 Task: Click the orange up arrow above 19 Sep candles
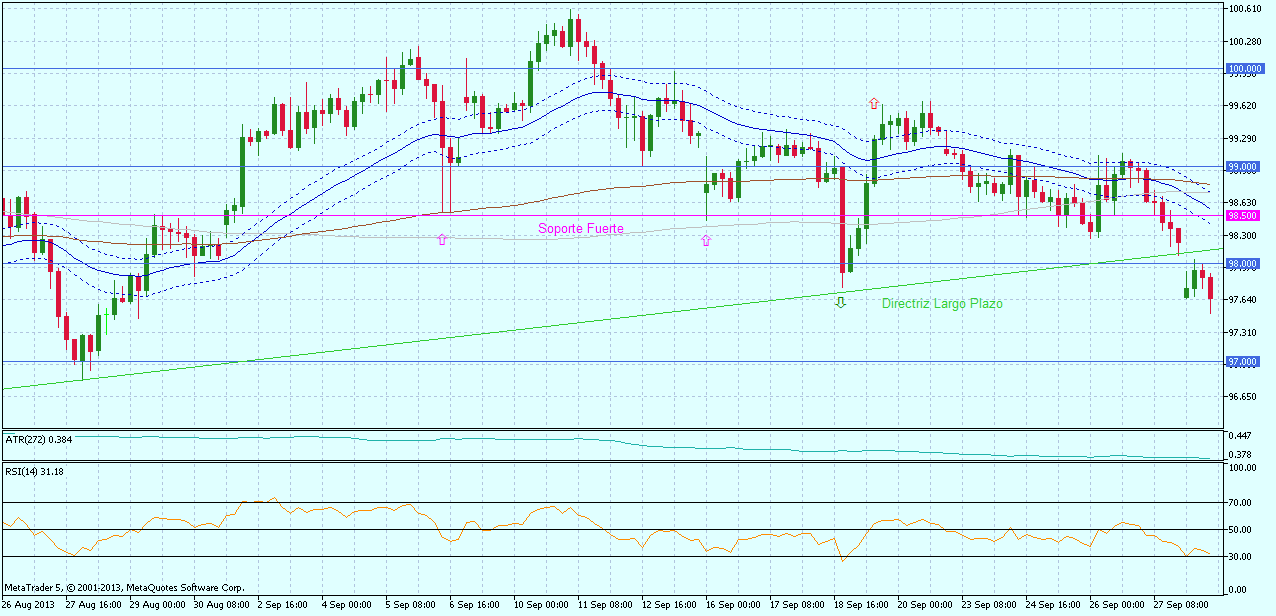coord(873,102)
